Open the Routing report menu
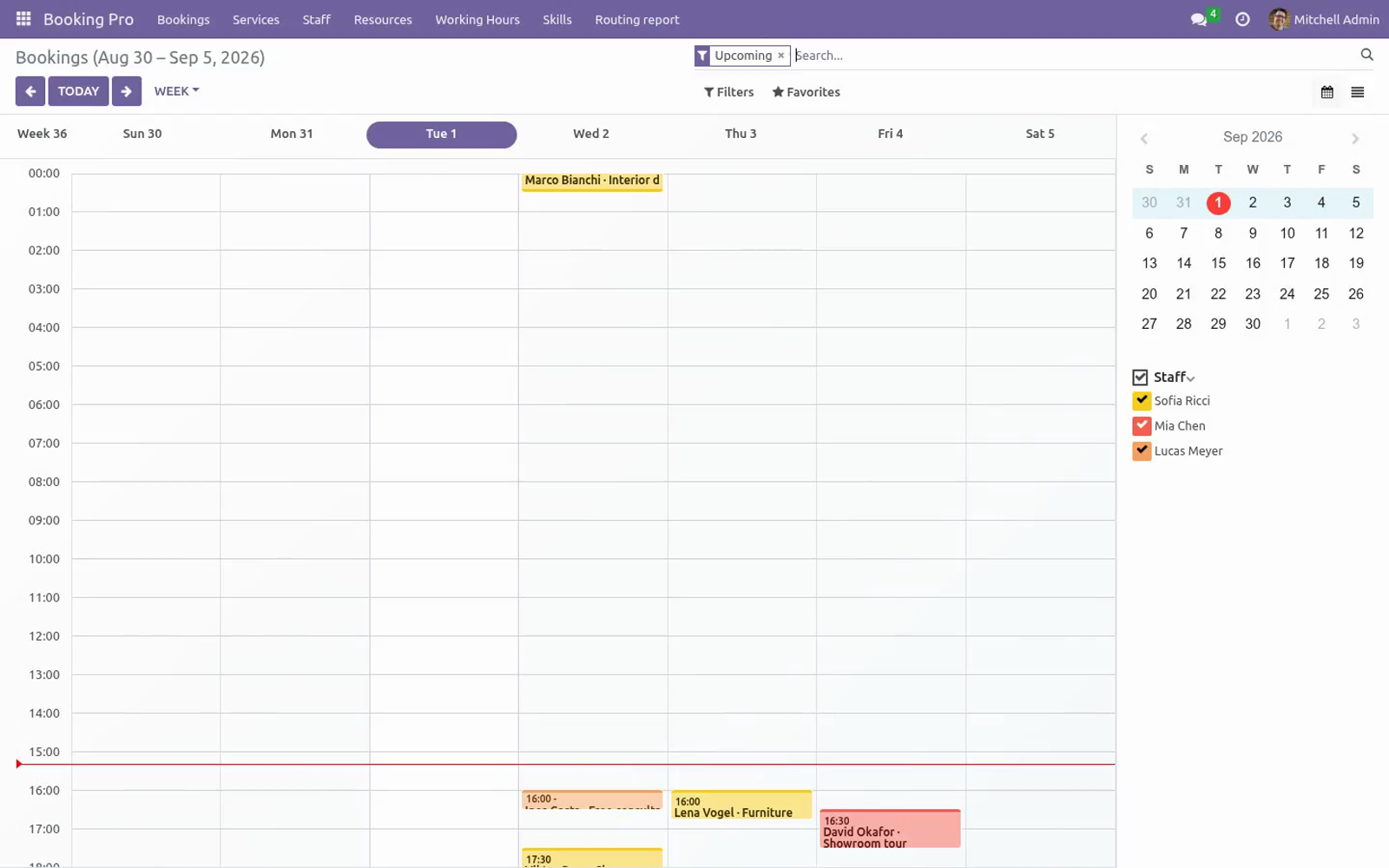This screenshot has height=868, width=1389. [637, 19]
